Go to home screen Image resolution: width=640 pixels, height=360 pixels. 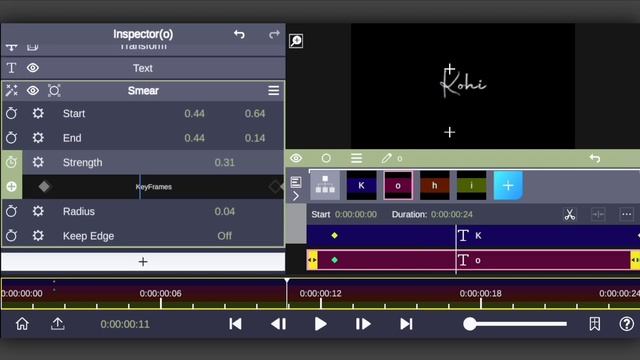click(22, 324)
